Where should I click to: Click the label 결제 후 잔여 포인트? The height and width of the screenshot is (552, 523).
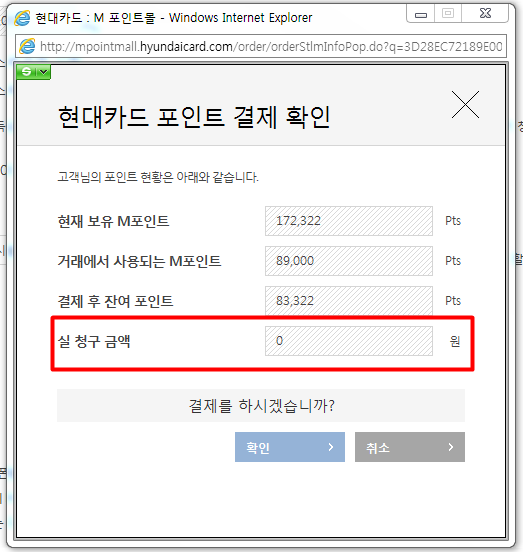[x=115, y=301]
